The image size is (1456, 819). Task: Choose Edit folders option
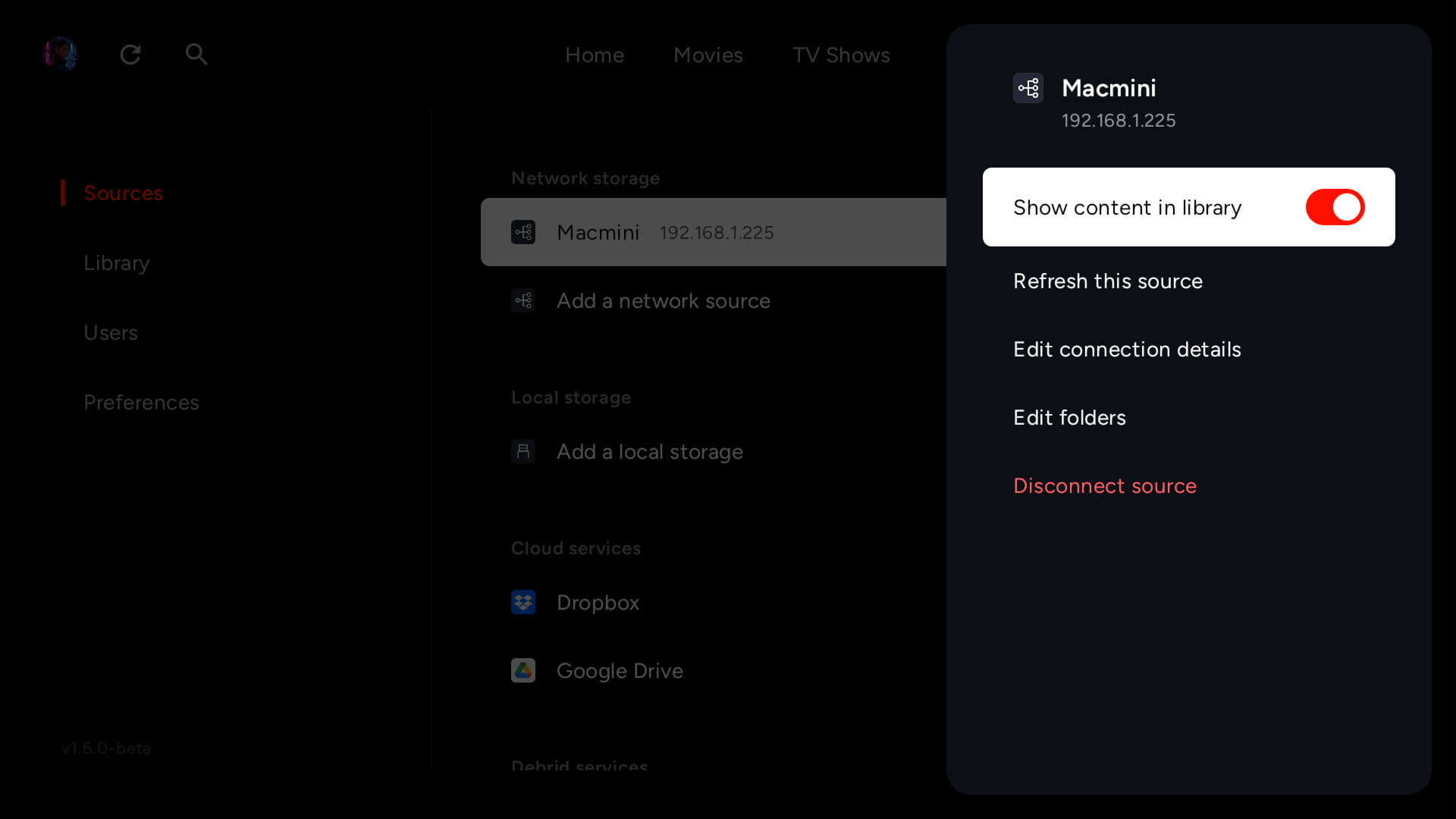click(1069, 417)
